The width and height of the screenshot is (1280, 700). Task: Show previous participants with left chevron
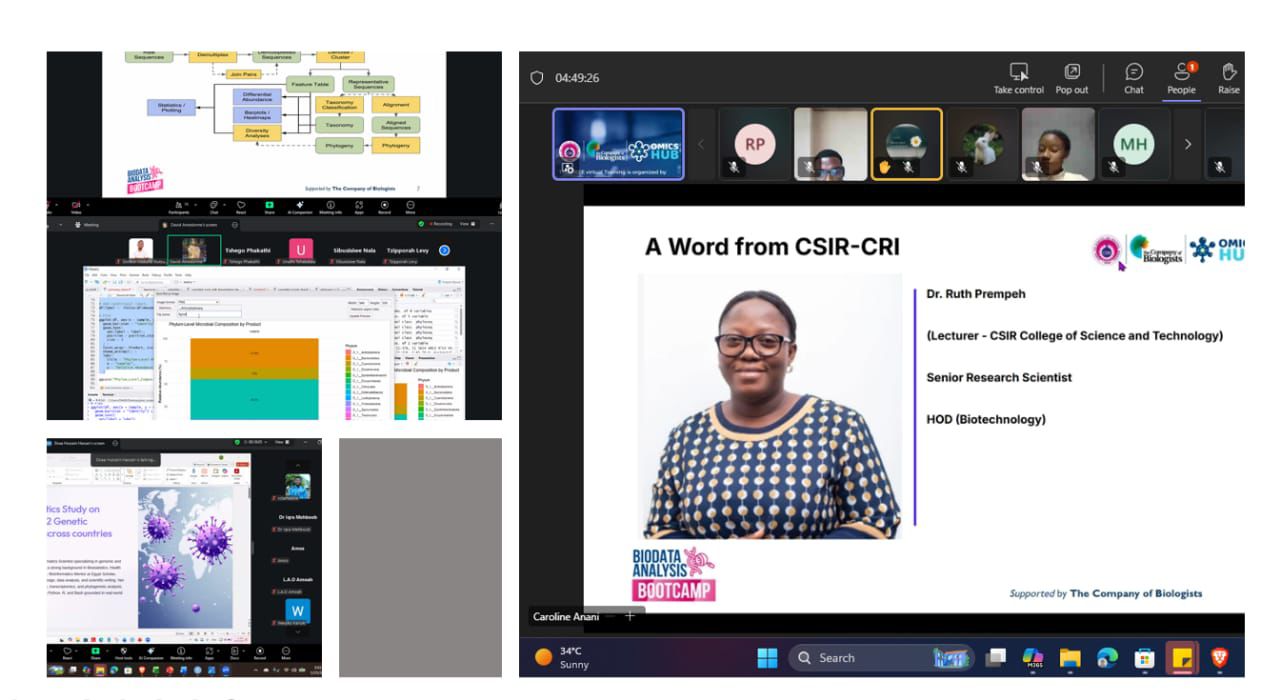click(700, 144)
